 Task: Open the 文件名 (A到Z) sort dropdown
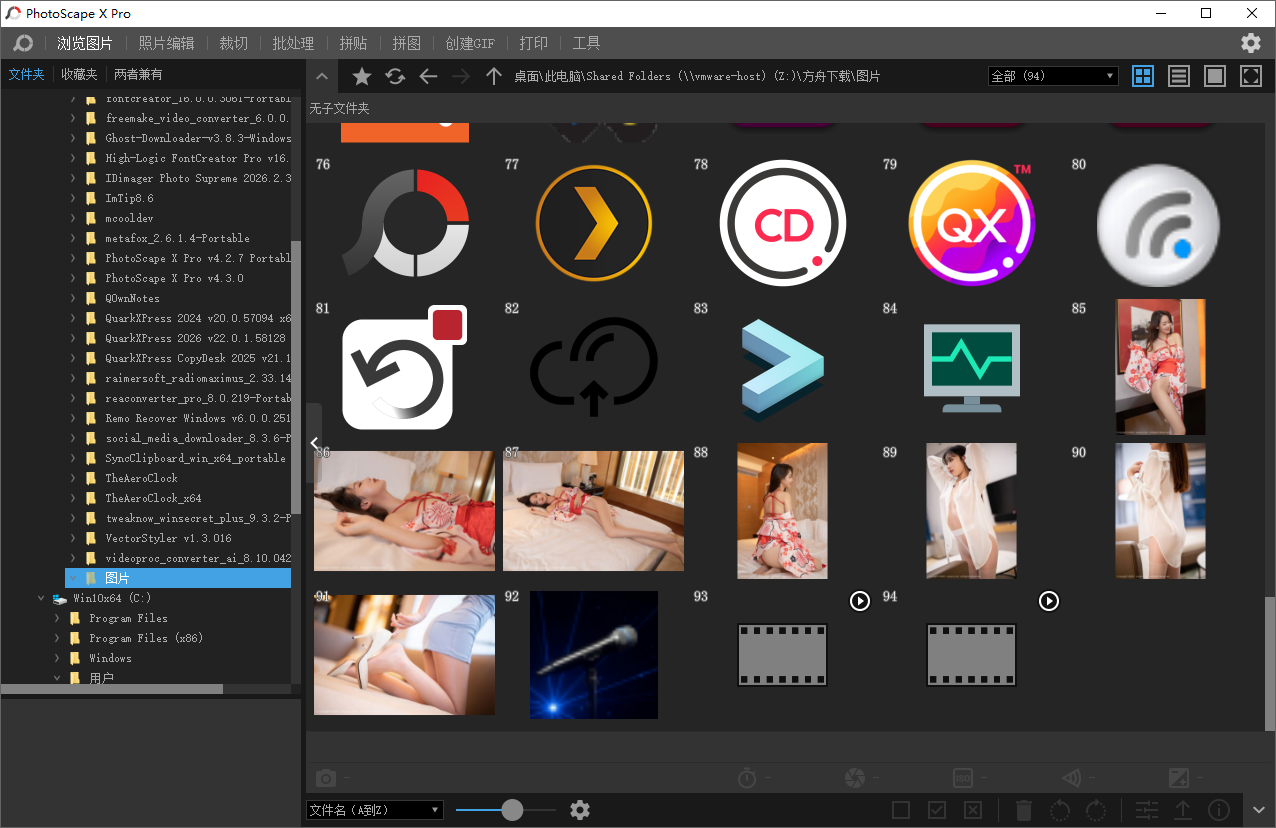[375, 810]
